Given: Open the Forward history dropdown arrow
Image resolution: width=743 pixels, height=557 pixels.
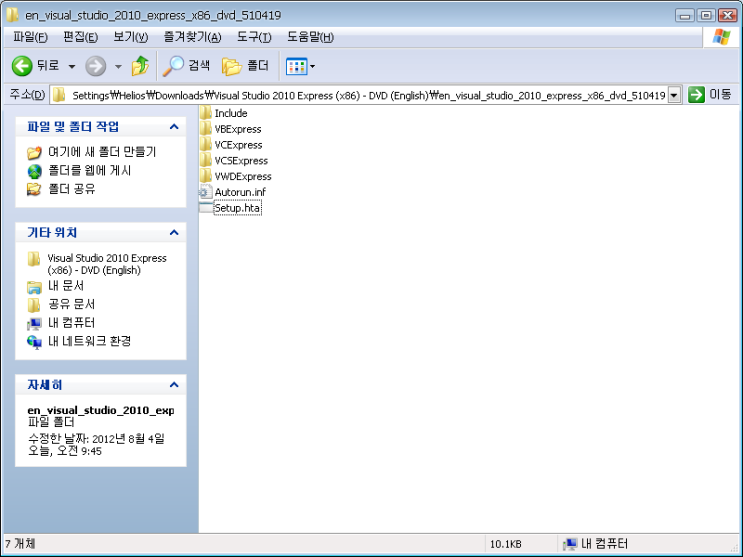Looking at the screenshot, I should (x=118, y=66).
